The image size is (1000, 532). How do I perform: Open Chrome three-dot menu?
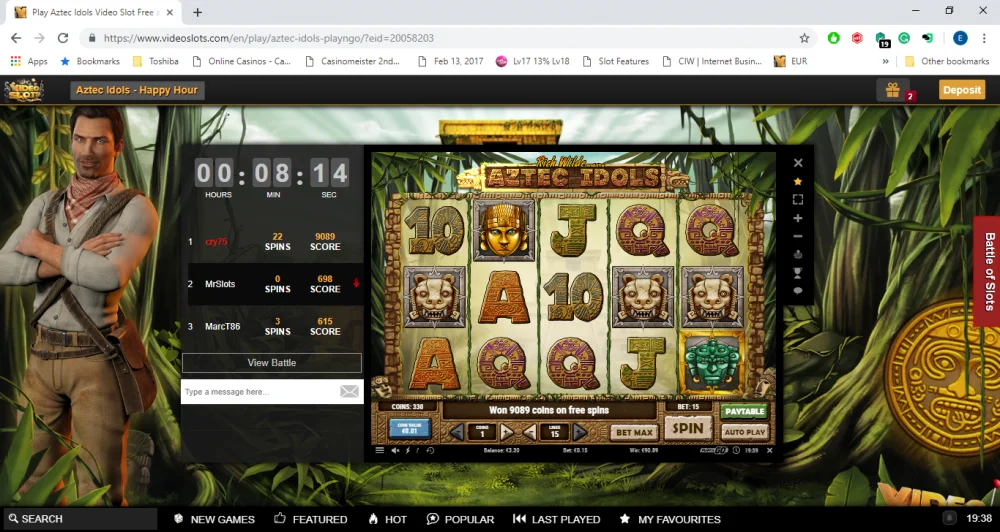tap(984, 38)
